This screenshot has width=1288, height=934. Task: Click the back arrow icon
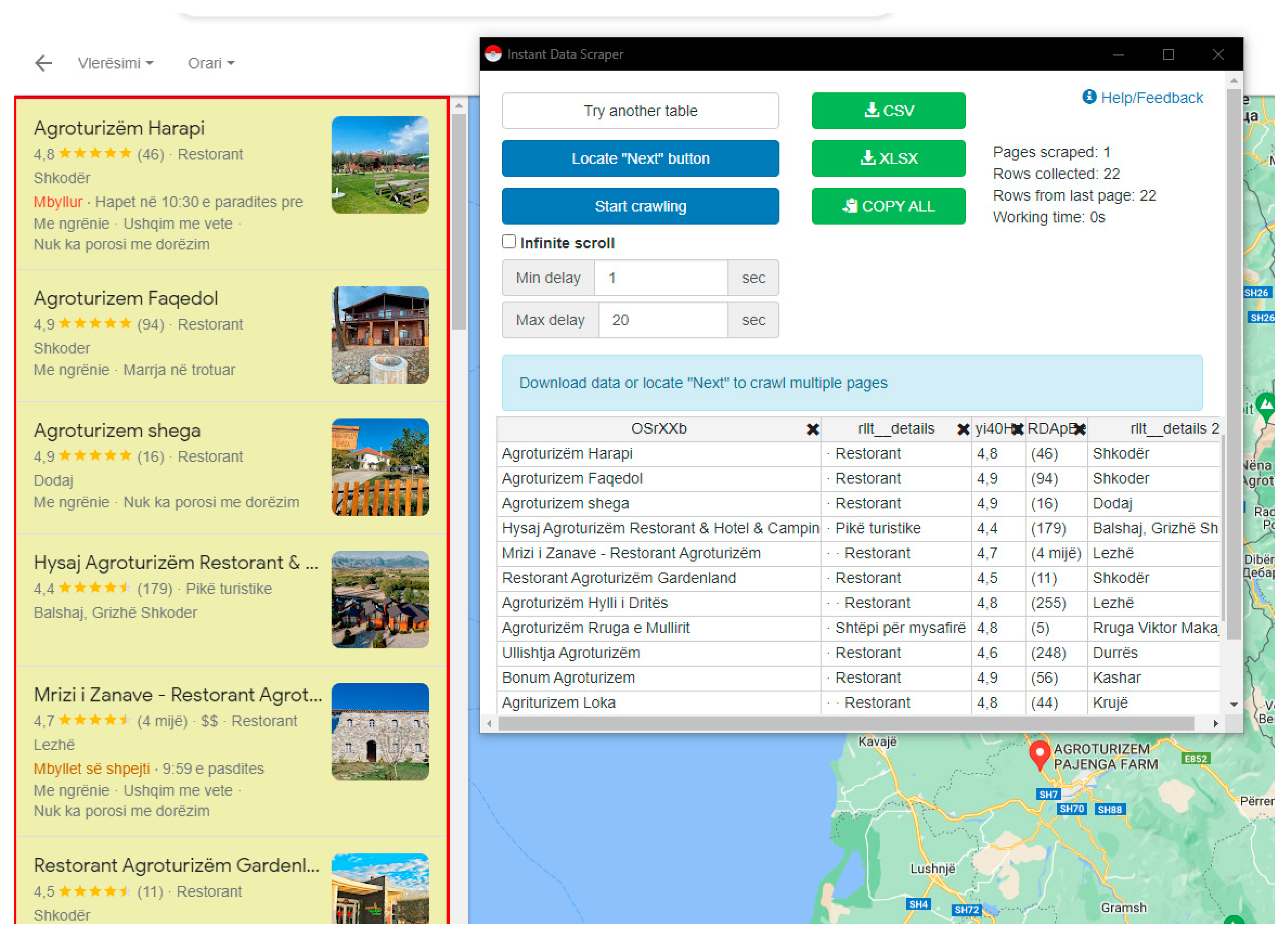click(x=43, y=63)
